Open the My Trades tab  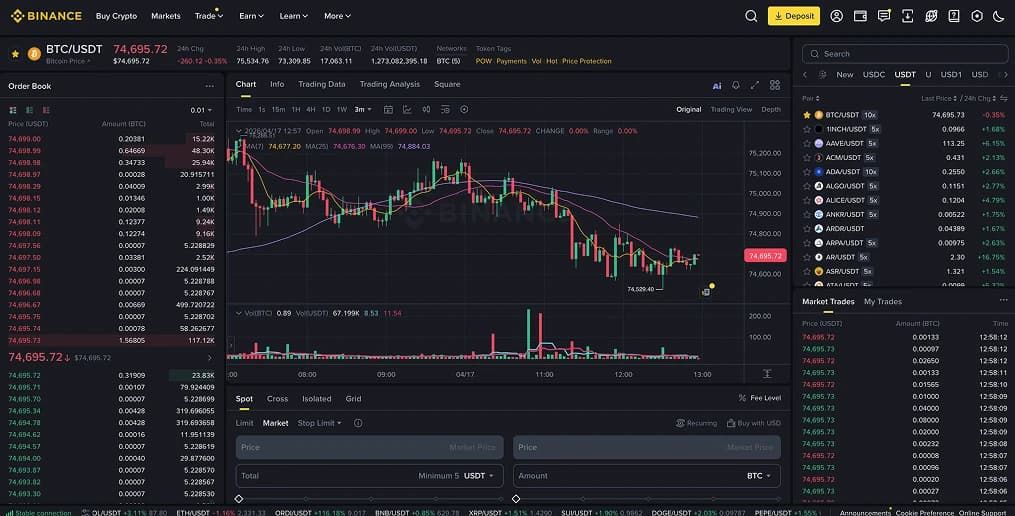pyautogui.click(x=882, y=302)
